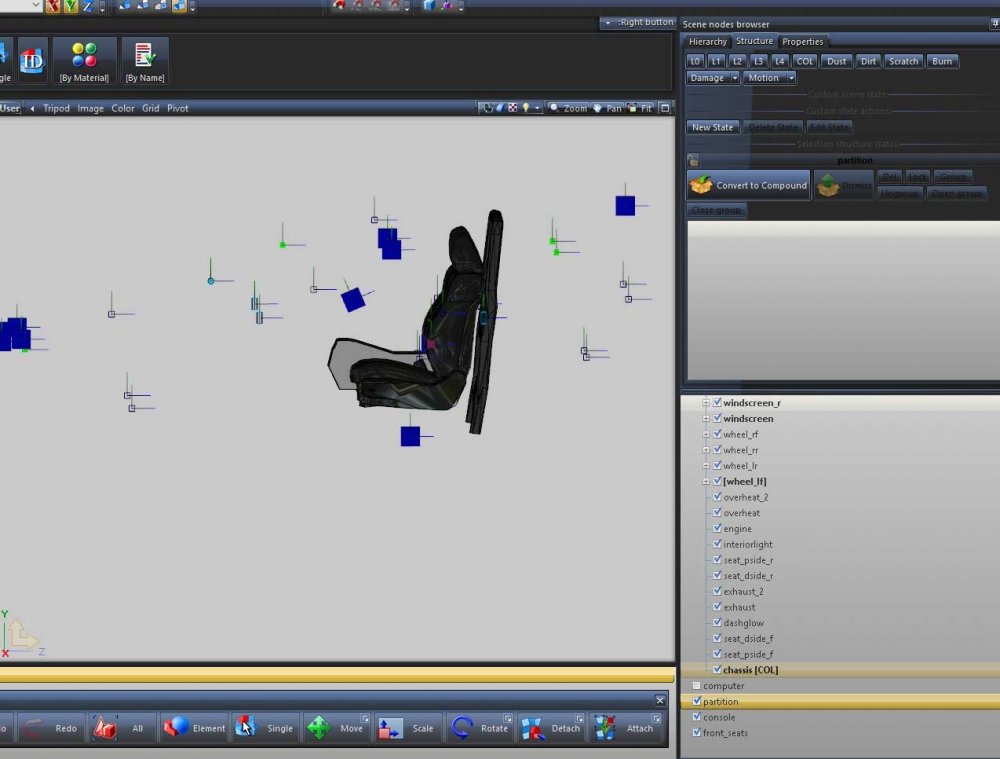Open the Properties tab
Screen dimensions: 1000x759
click(x=802, y=42)
